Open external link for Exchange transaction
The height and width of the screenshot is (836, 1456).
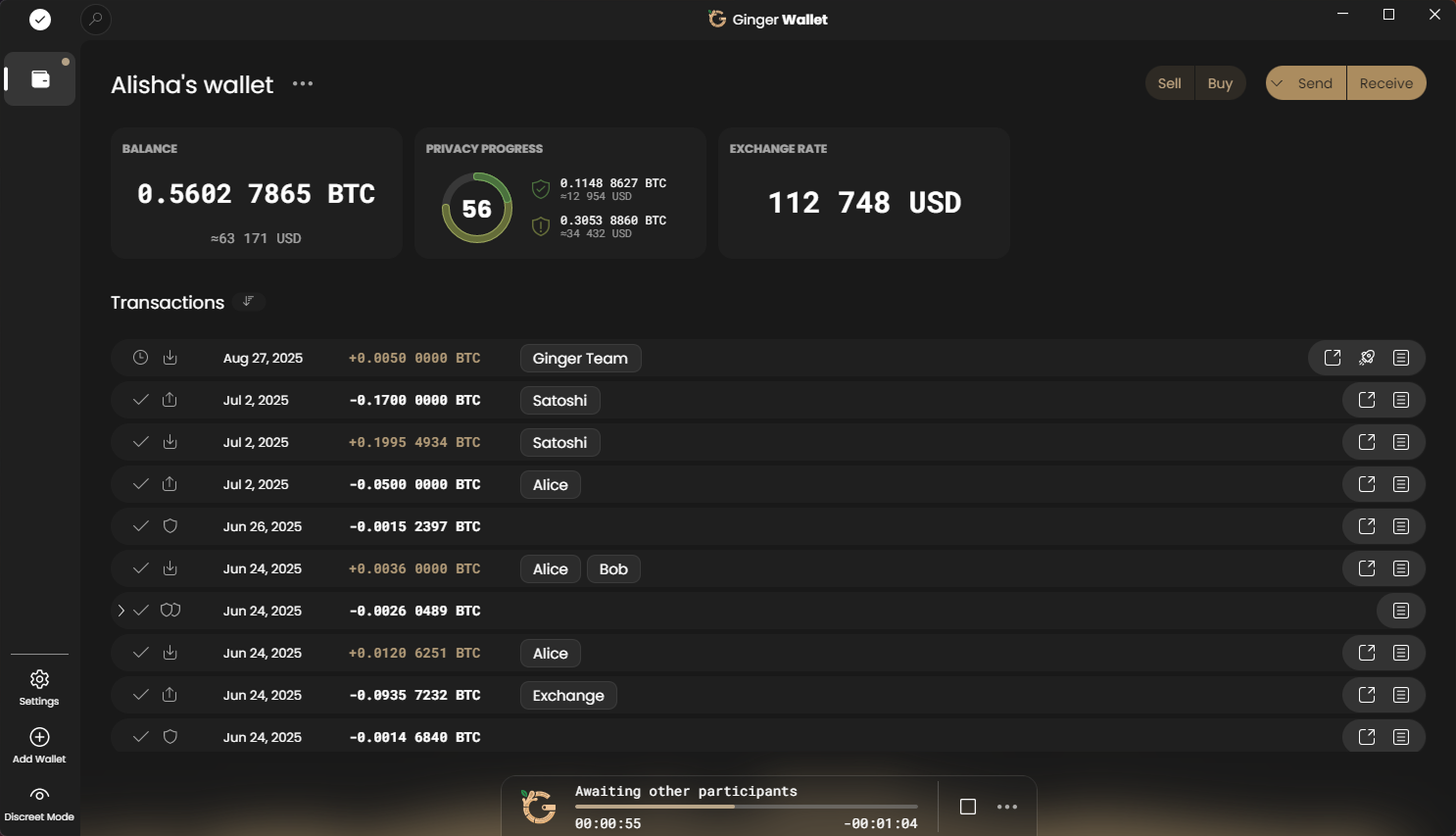tap(1367, 695)
